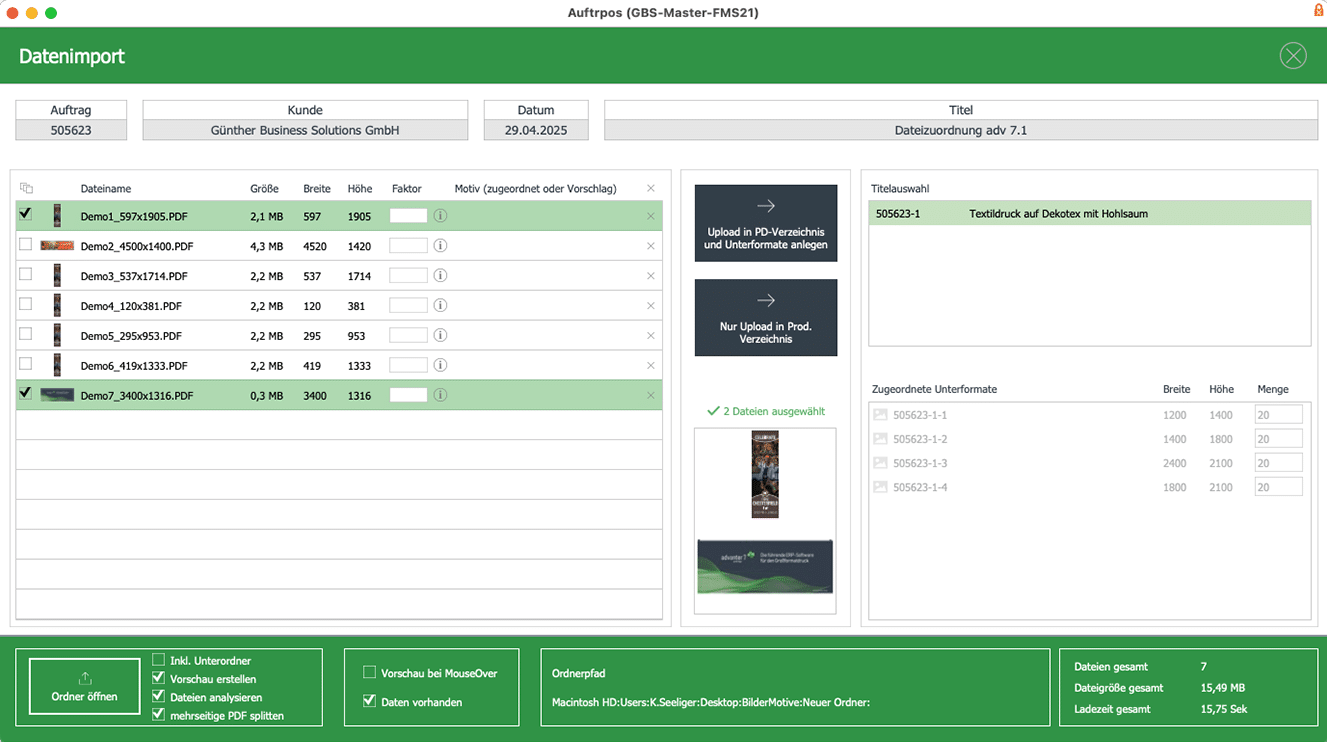The width and height of the screenshot is (1327, 742).
Task: Click the image icon beside subformat 505623-1-3
Action: pos(880,463)
